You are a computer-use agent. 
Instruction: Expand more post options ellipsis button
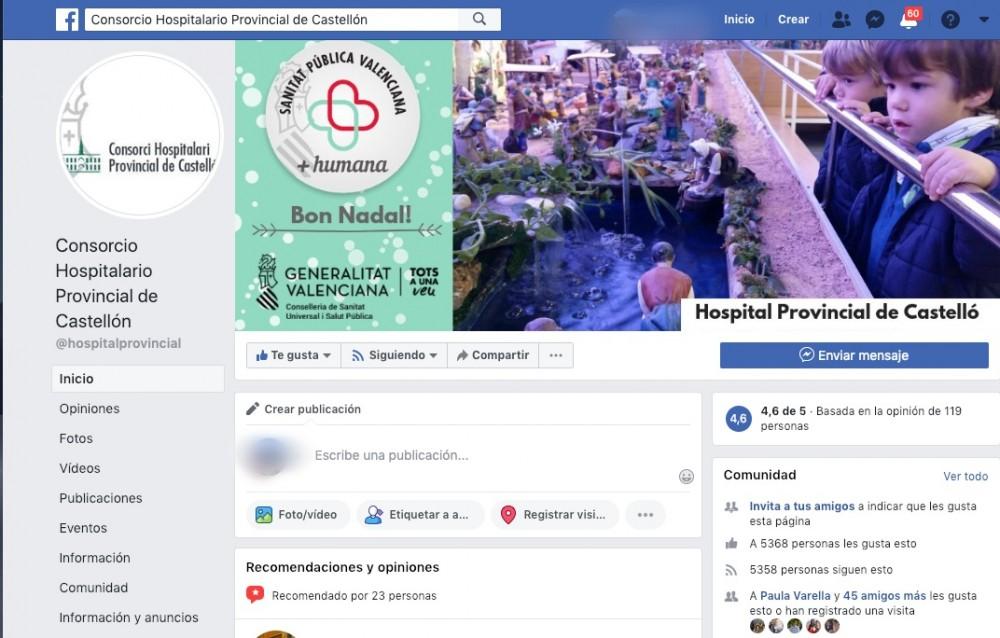645,515
